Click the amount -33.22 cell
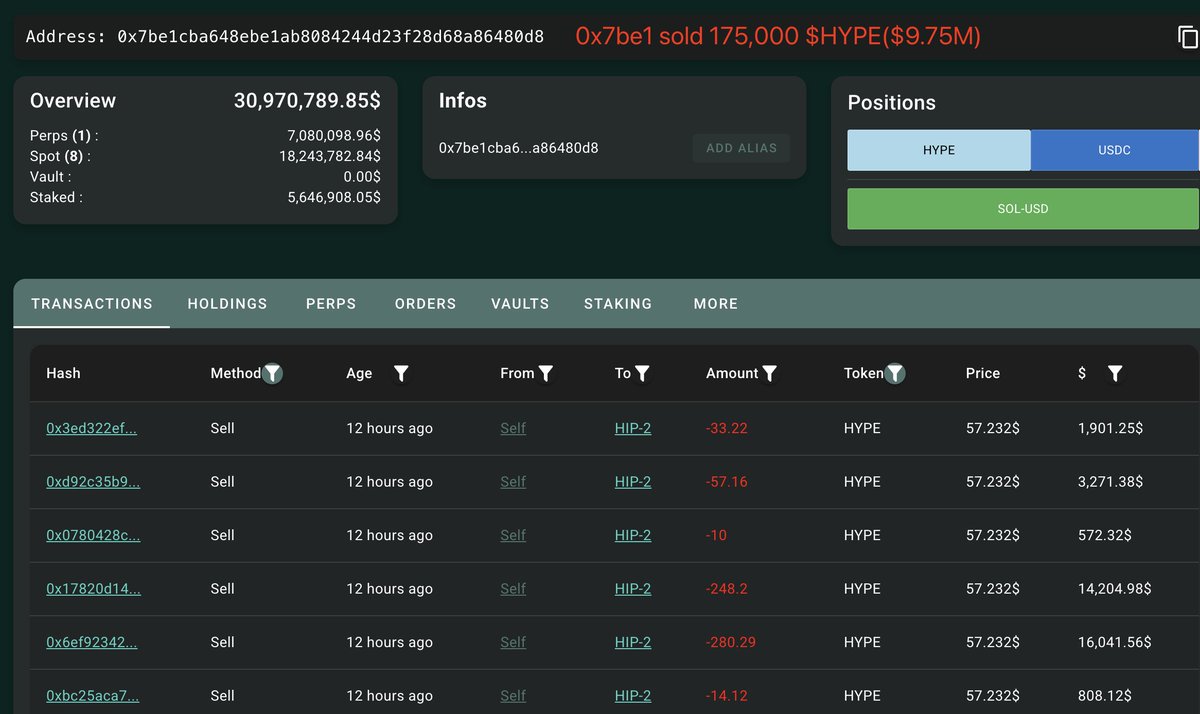This screenshot has width=1200, height=714. pos(727,428)
